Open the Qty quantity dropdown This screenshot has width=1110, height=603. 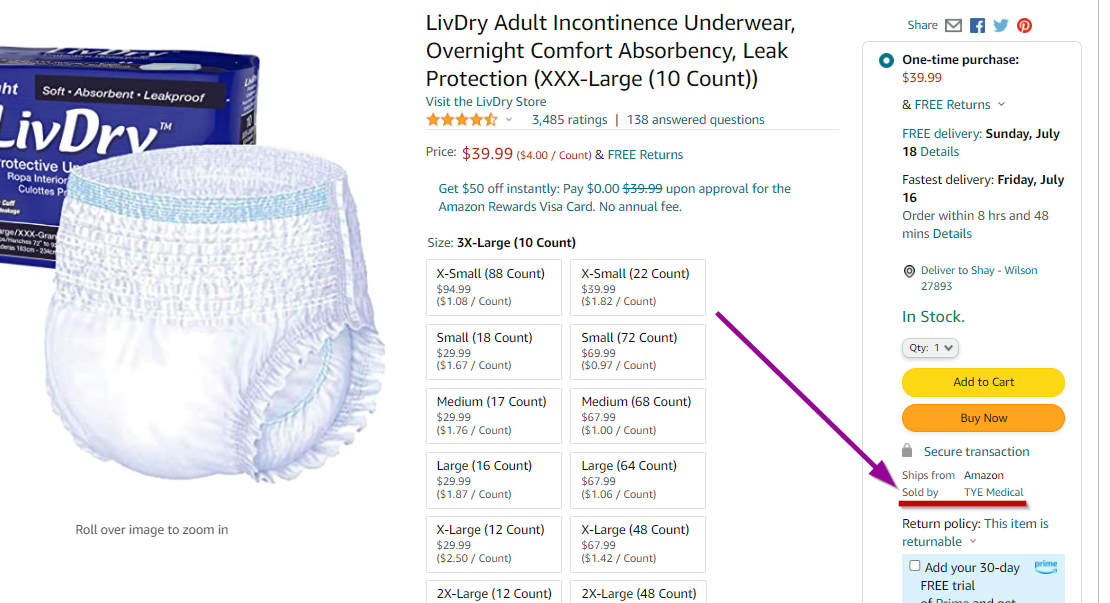pos(930,348)
